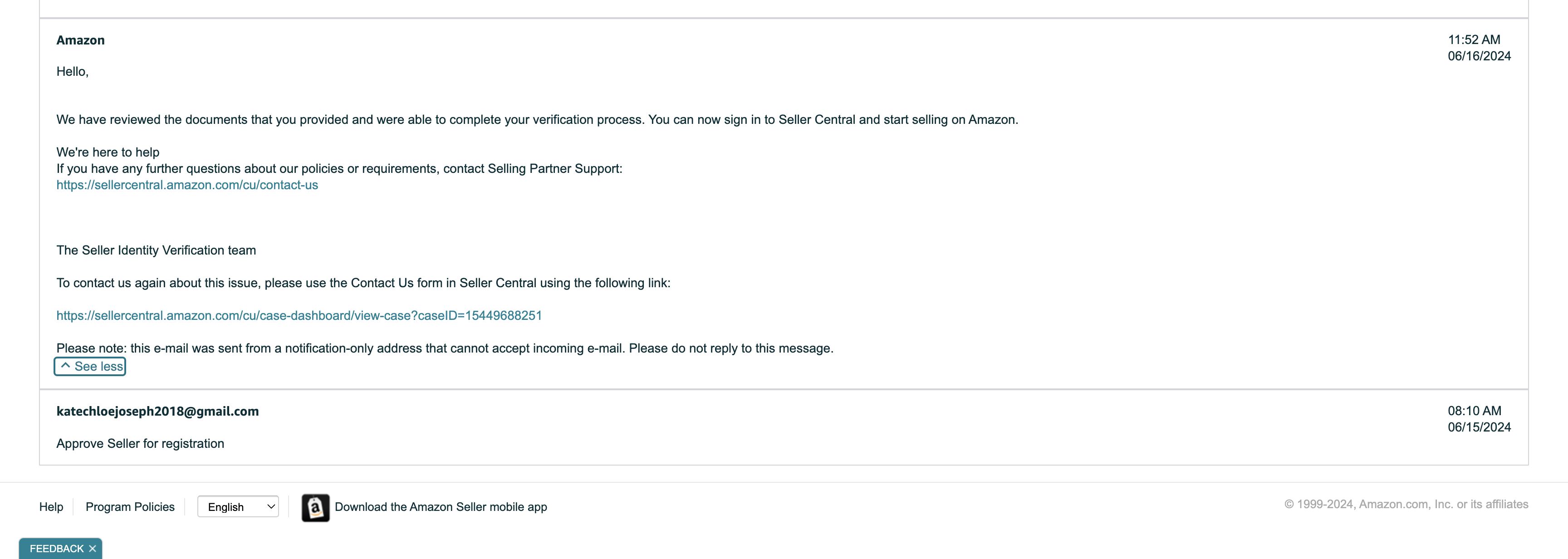Click the 11:52 AM timestamp
The image size is (1568, 559).
[1474, 39]
